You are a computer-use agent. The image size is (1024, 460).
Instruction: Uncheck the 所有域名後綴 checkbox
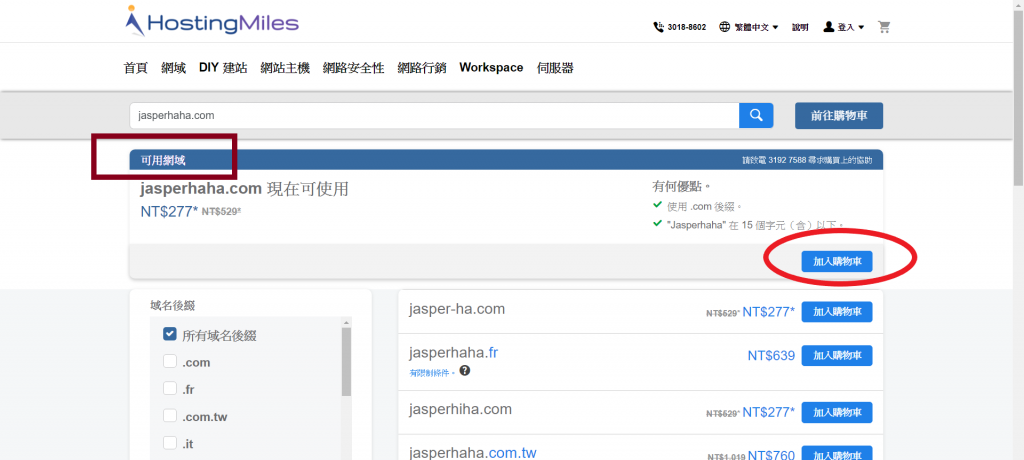click(170, 335)
